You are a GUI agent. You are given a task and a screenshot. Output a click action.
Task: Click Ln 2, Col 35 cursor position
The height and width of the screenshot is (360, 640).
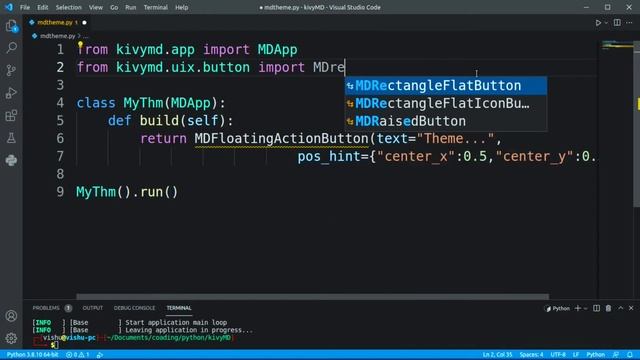(x=497, y=355)
